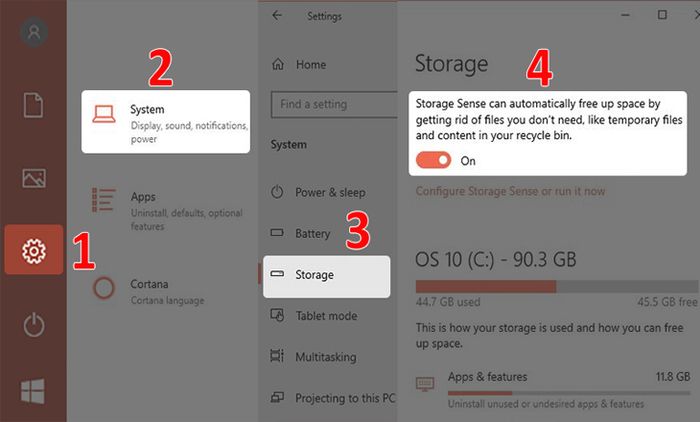Go back with the Settings arrow

[x=277, y=16]
